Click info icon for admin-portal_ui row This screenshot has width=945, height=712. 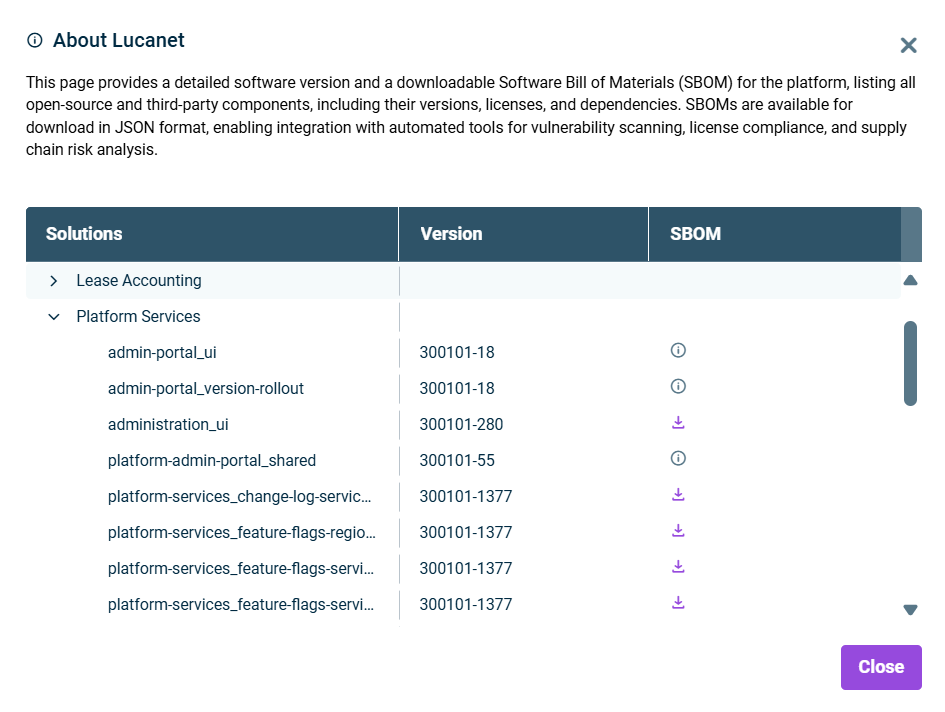pos(678,351)
